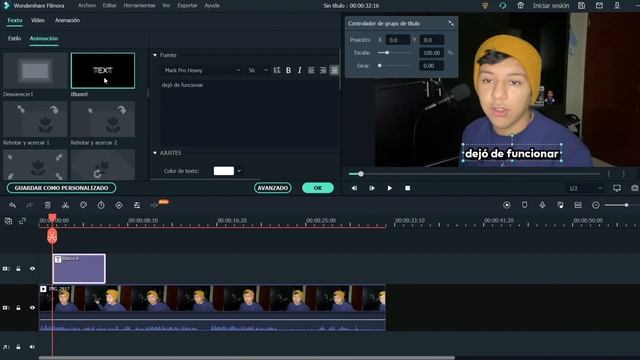This screenshot has height=360, width=640.
Task: Toggle the timeline link chain icon
Action: 22,221
